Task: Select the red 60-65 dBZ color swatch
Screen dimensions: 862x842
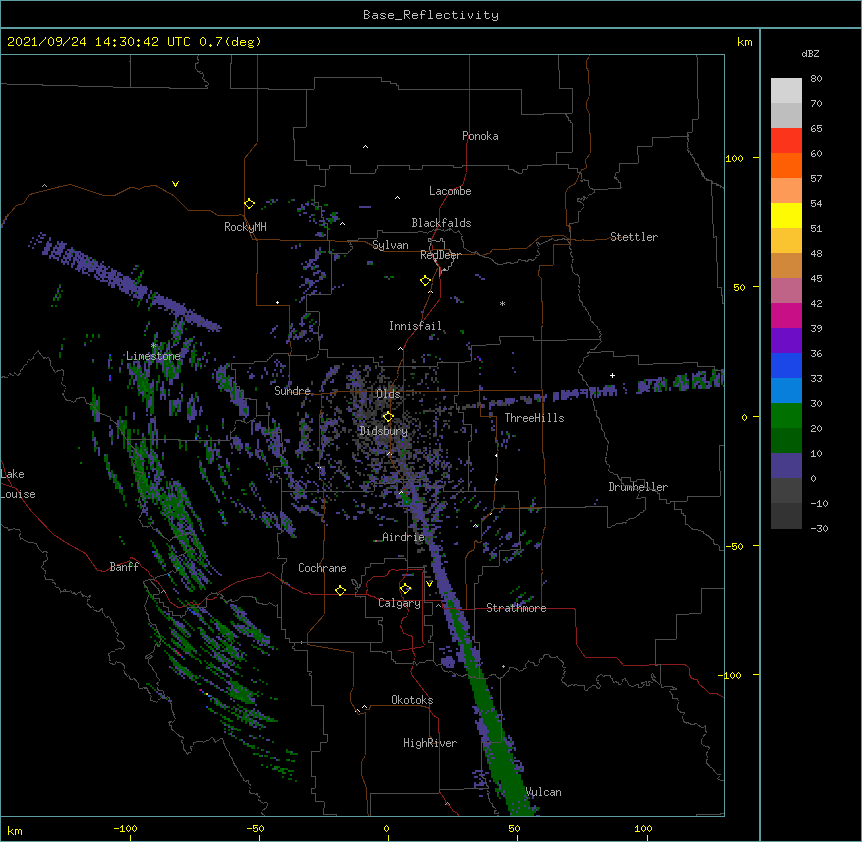Action: [x=786, y=141]
